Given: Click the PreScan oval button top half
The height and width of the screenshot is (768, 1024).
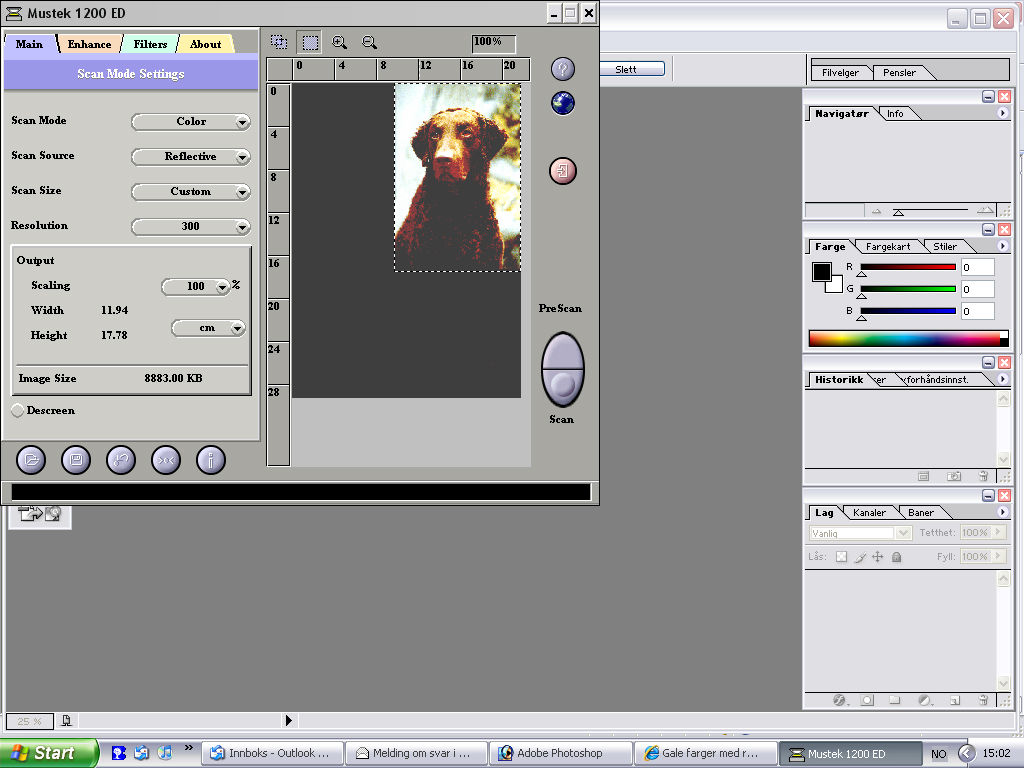Looking at the screenshot, I should tap(562, 349).
